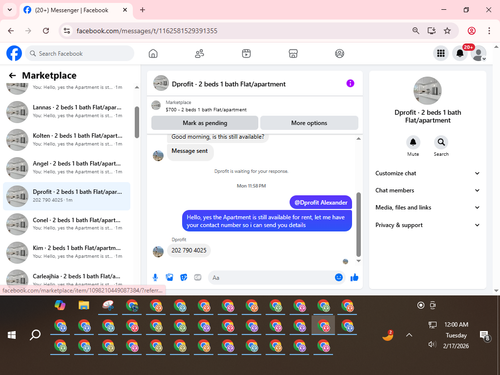This screenshot has height=375, width=500.
Task: Bookmark this page with the star icon
Action: (447, 31)
